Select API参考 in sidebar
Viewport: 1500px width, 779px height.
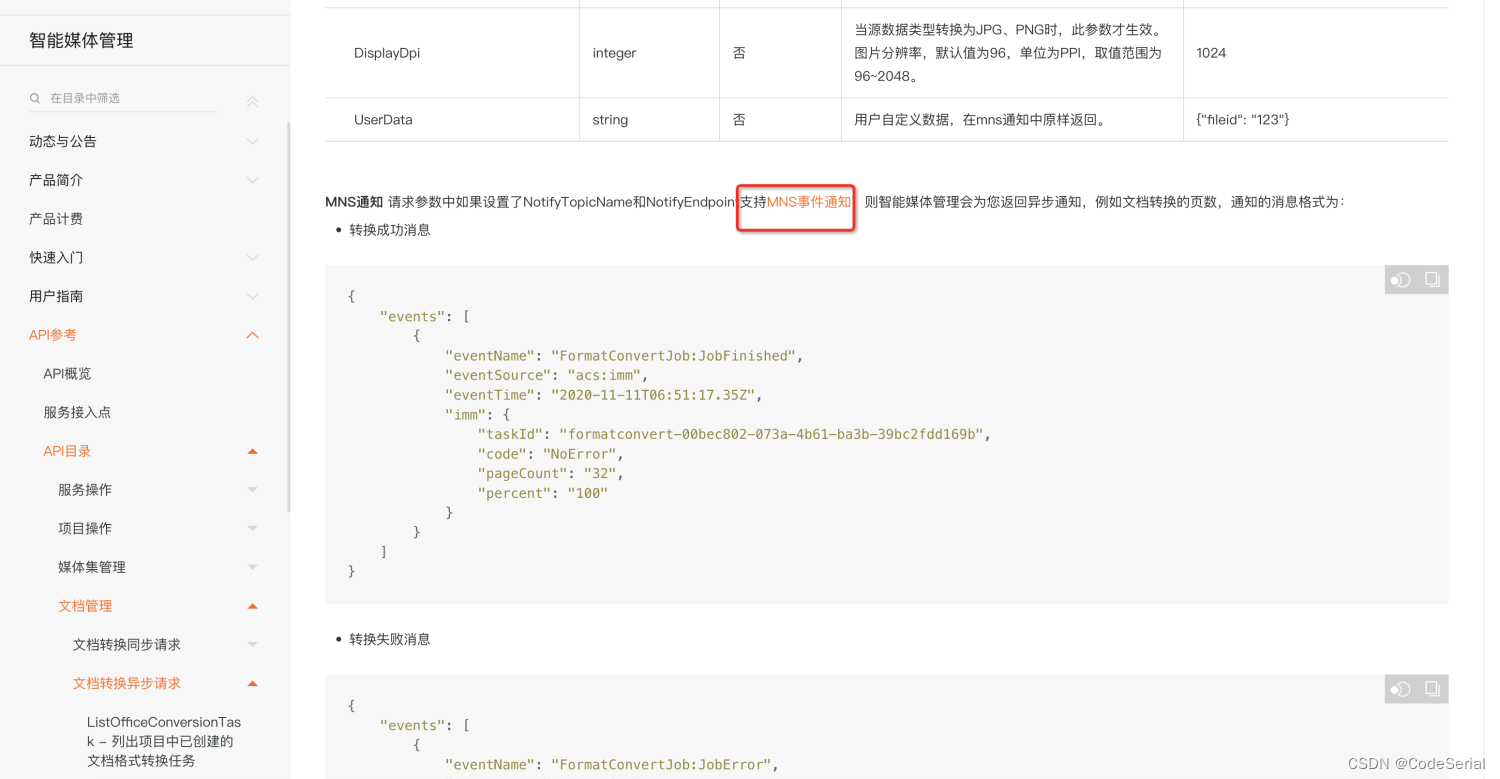point(53,335)
